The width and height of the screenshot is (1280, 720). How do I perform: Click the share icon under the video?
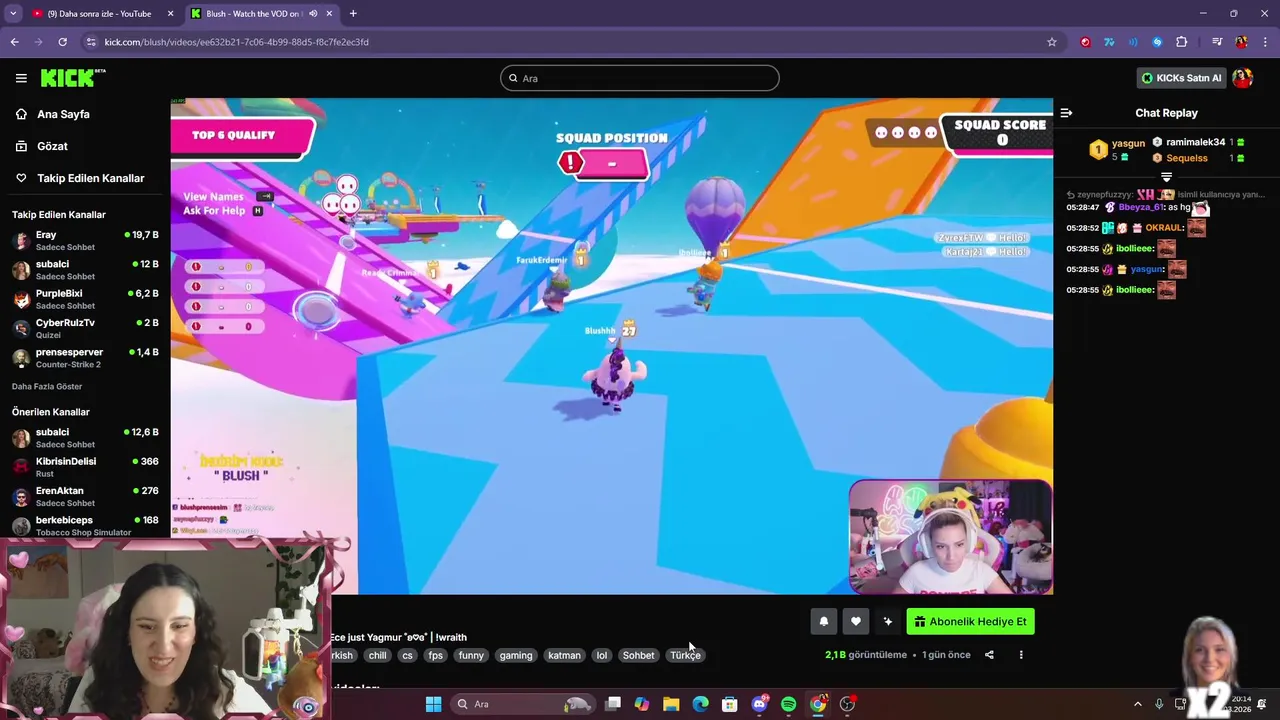pos(989,655)
